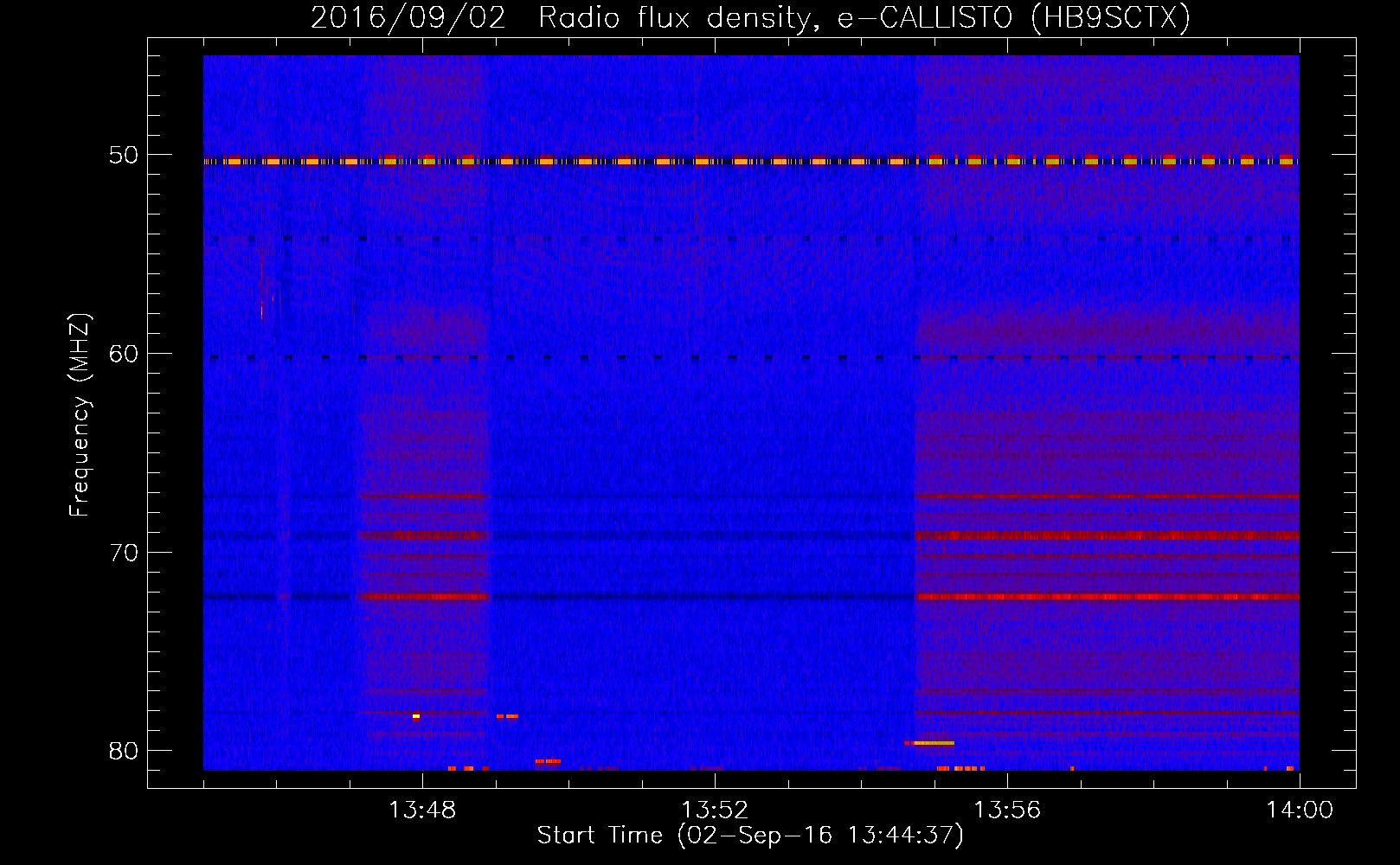The height and width of the screenshot is (865, 1400).
Task: Click the 70 frequency tick label
Action: click(x=123, y=553)
